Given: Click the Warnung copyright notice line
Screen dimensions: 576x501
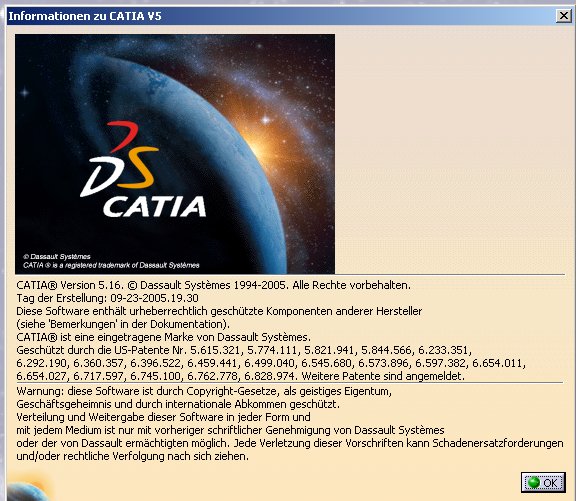Looking at the screenshot, I should 204,391.
